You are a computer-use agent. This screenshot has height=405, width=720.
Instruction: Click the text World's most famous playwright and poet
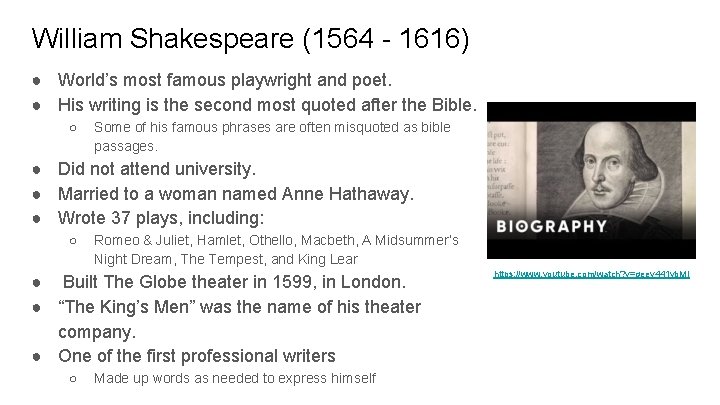225,80
